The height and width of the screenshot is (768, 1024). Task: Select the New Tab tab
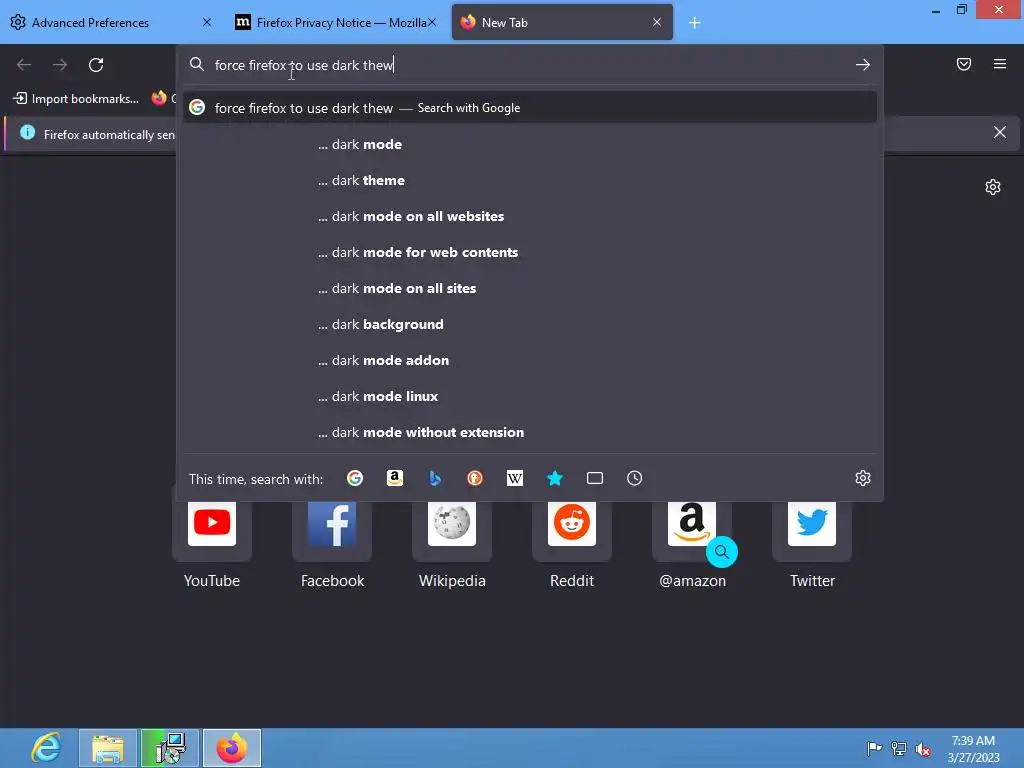[562, 22]
